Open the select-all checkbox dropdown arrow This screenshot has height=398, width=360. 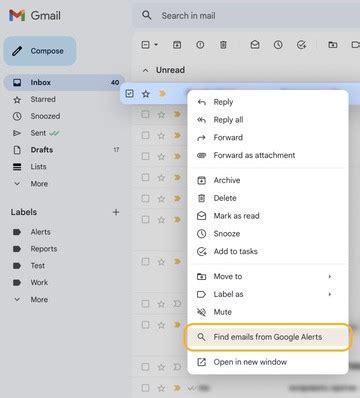(156, 45)
